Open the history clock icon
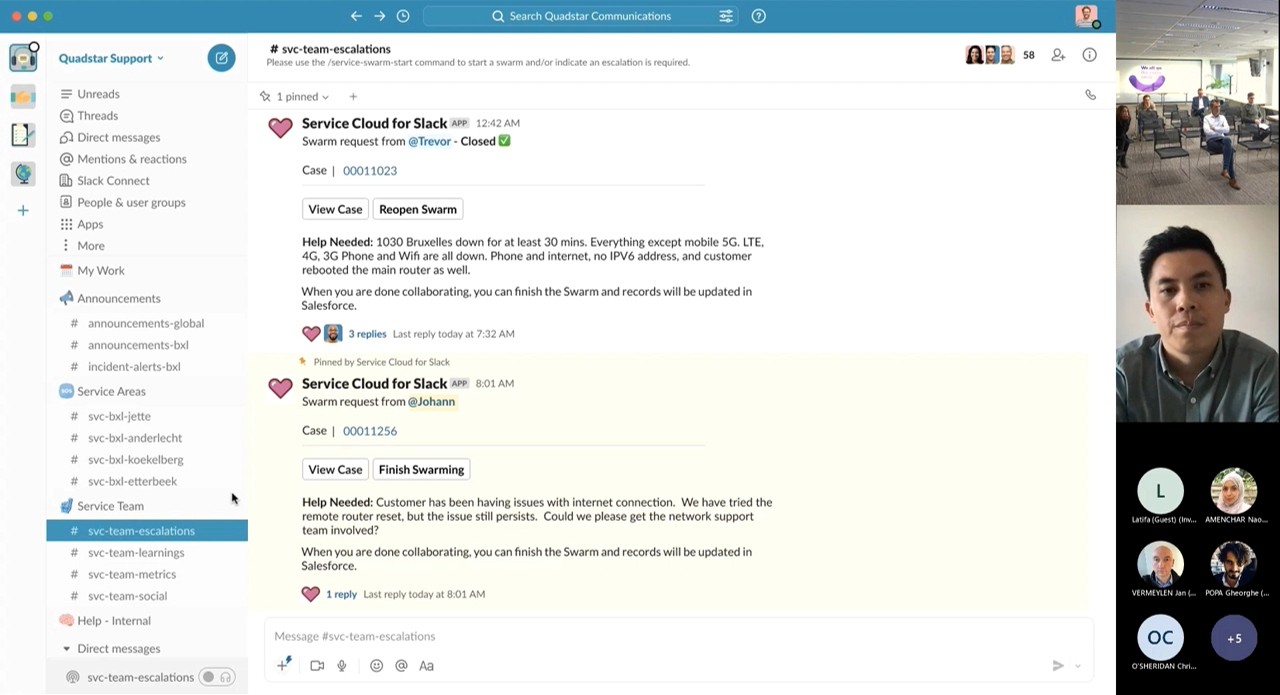Screen dimensions: 1280x695 [x=403, y=16]
